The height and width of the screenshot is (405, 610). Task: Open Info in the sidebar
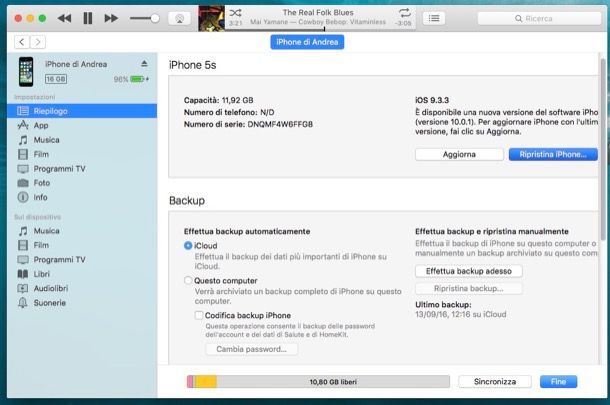point(82,197)
